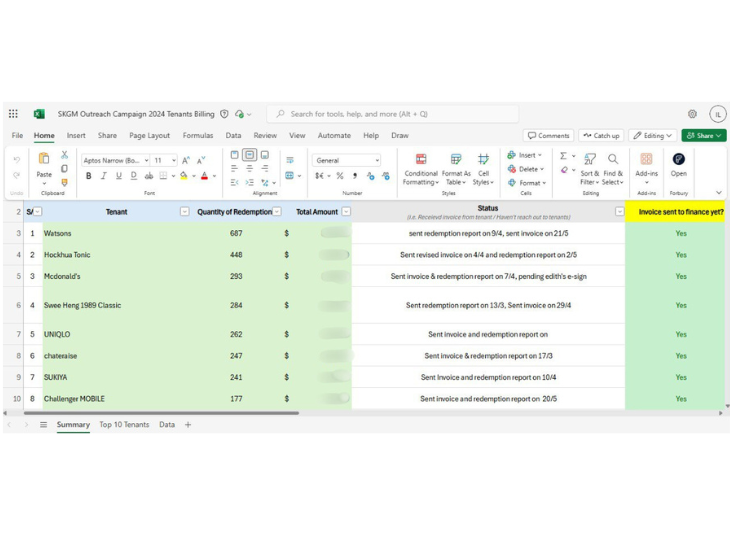
Task: Select the Cut scissors icon
Action: point(65,155)
